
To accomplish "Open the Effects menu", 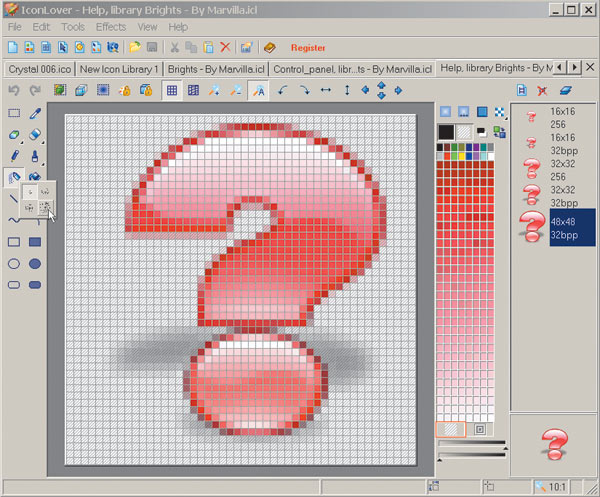I will (111, 27).
